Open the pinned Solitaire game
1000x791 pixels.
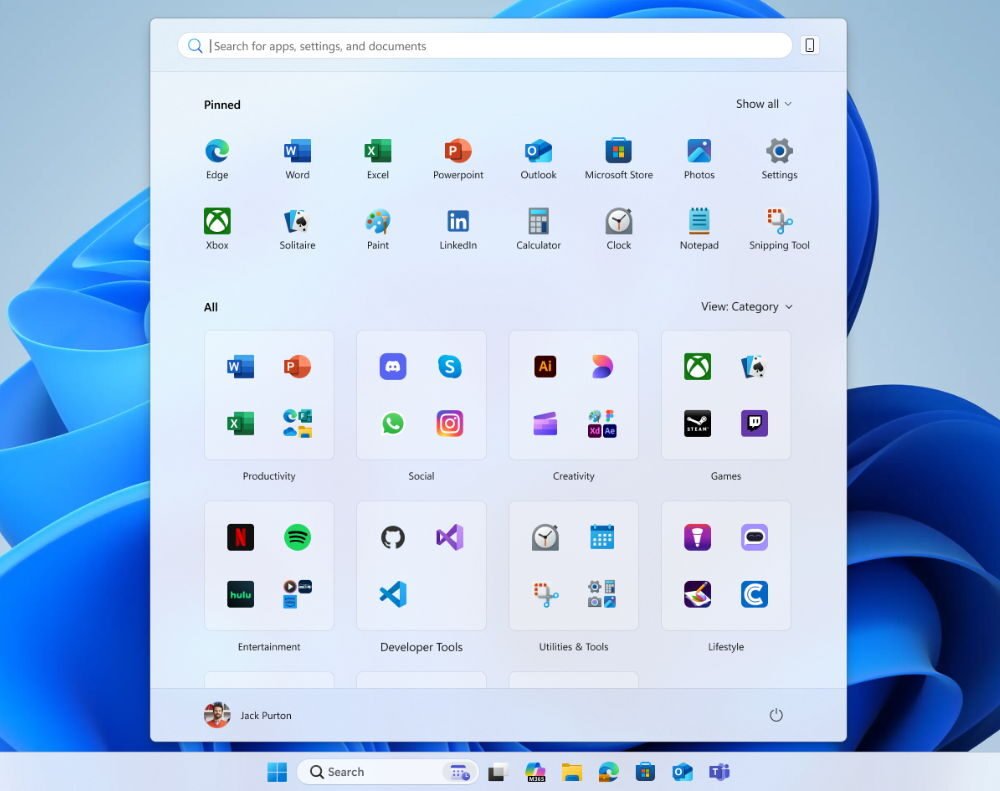(297, 221)
